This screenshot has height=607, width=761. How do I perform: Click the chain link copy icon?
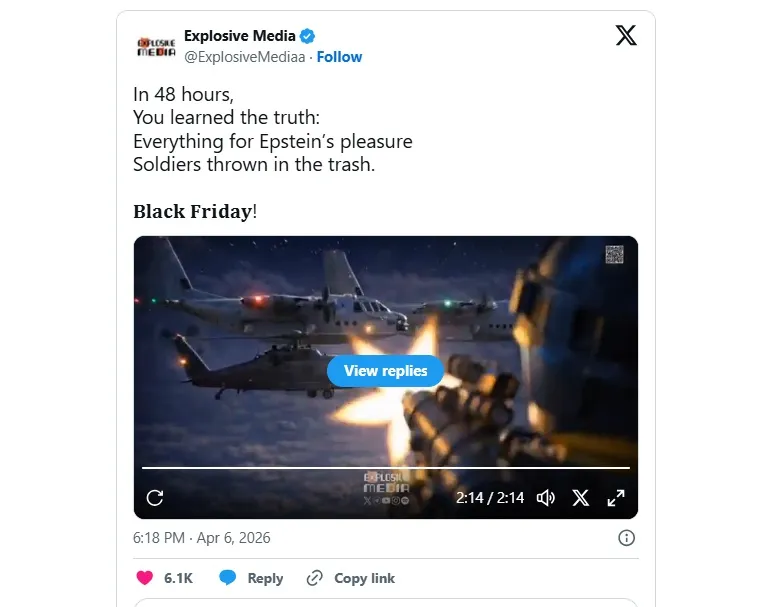[314, 578]
